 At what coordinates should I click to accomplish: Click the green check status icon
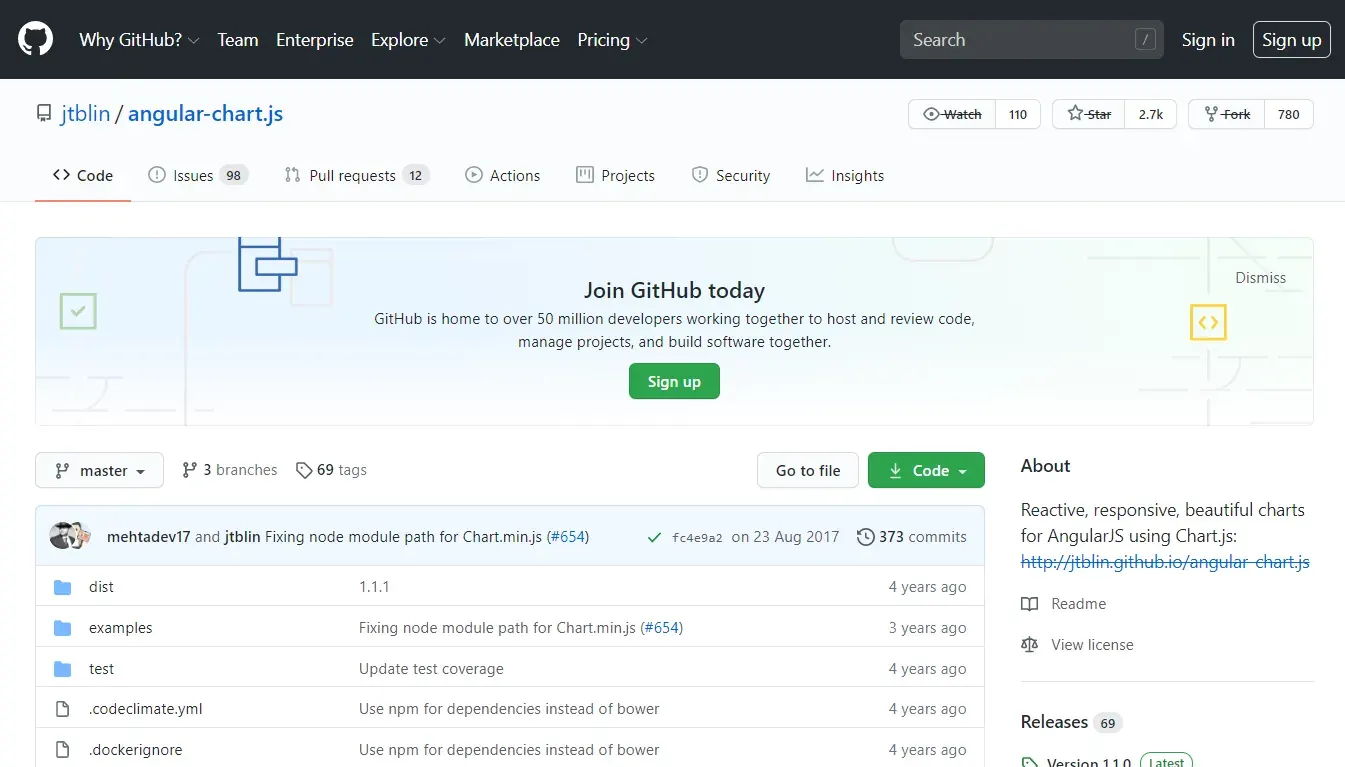point(654,537)
